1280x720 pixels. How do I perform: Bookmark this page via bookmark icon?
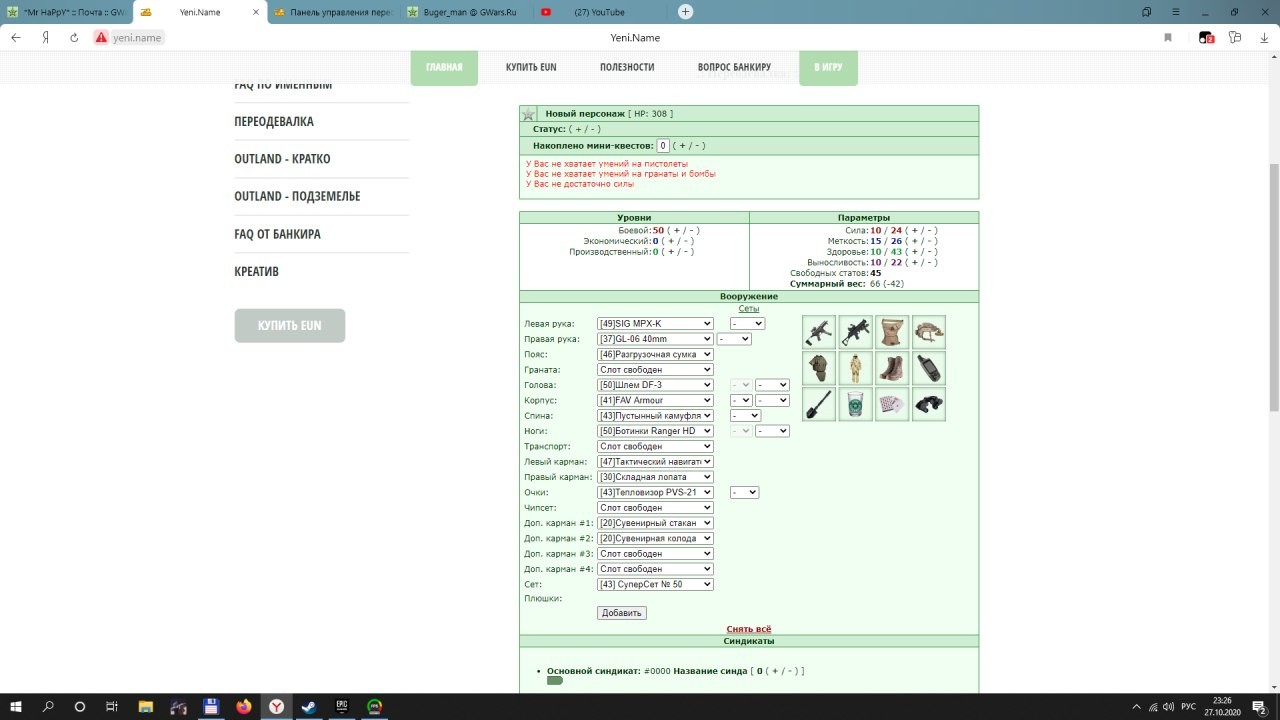click(1168, 37)
